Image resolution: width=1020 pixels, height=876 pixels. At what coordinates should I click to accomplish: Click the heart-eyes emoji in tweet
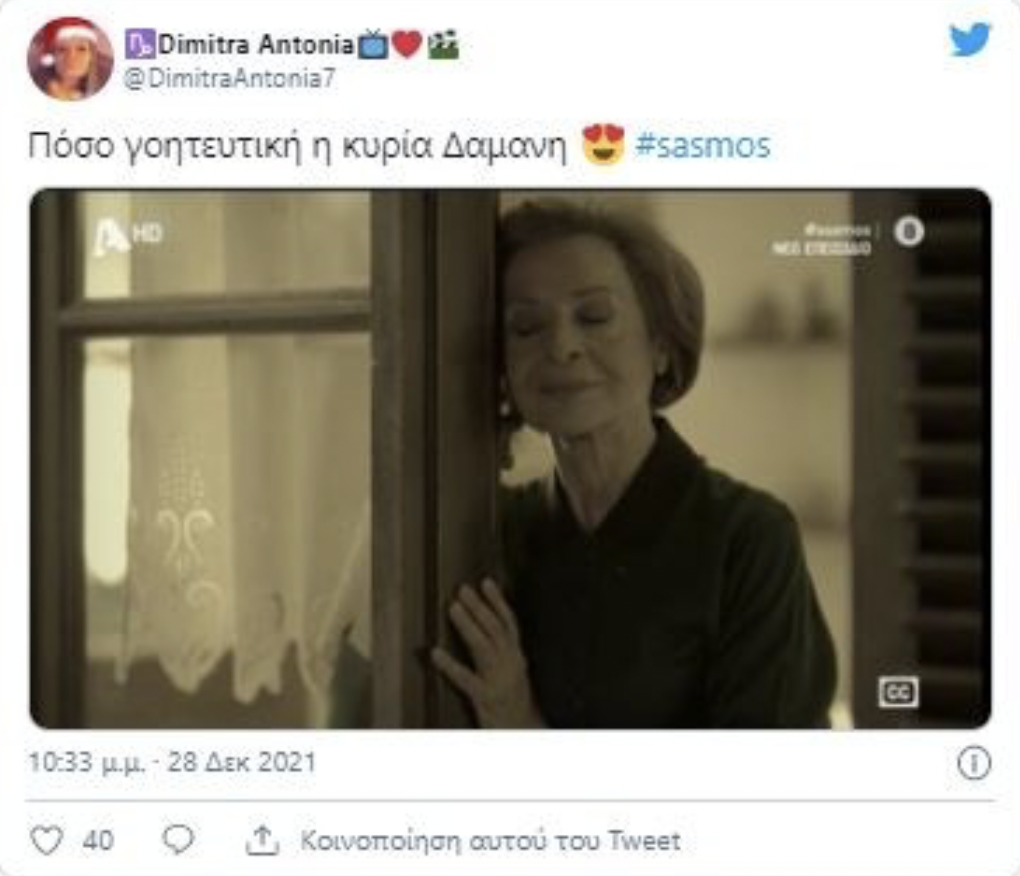coord(603,144)
